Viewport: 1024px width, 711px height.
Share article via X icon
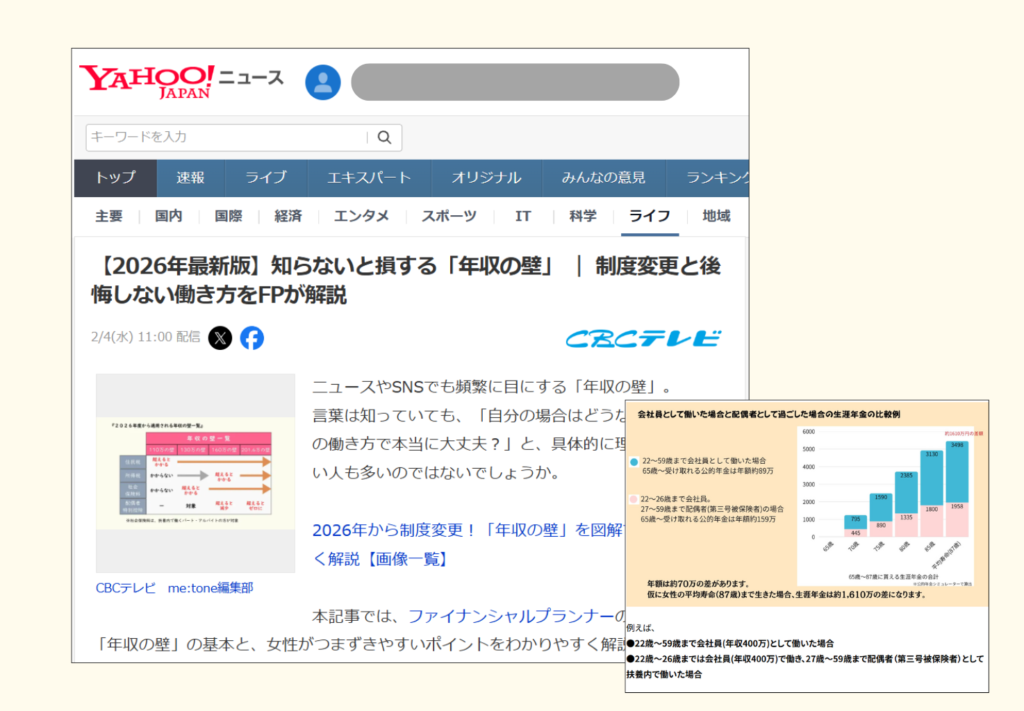tap(220, 338)
